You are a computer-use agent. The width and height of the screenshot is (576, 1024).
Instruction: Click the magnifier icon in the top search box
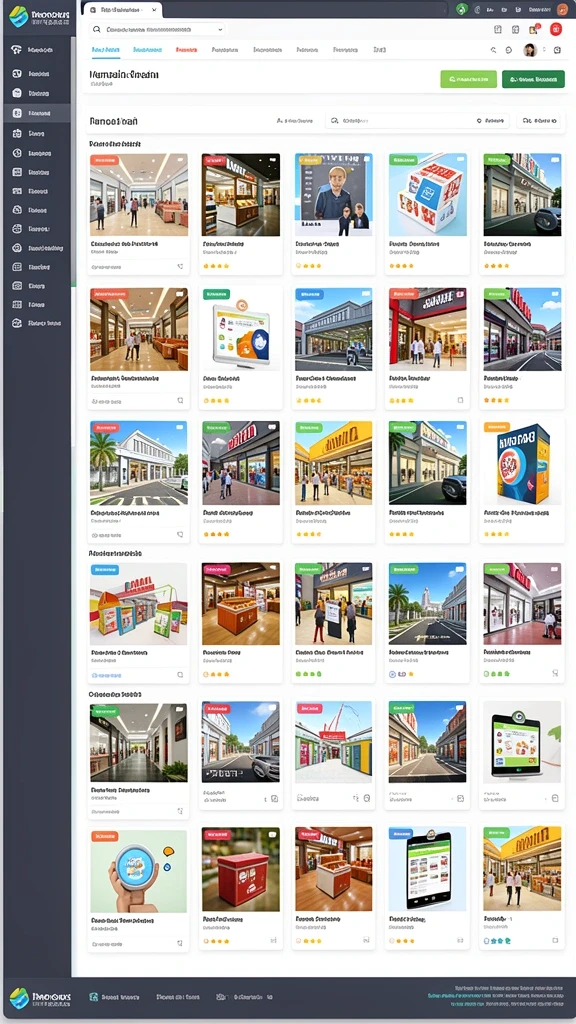click(x=97, y=29)
